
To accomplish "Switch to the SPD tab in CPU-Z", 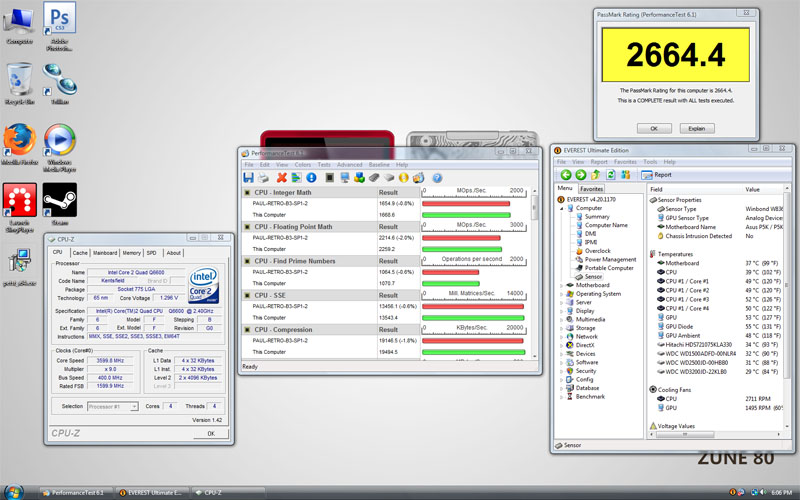I will (152, 253).
